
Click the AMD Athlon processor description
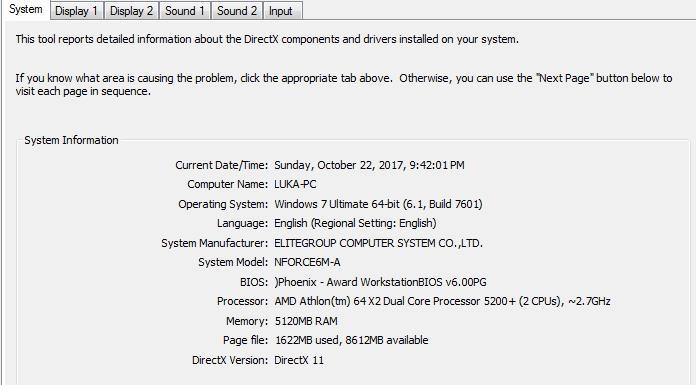click(442, 301)
